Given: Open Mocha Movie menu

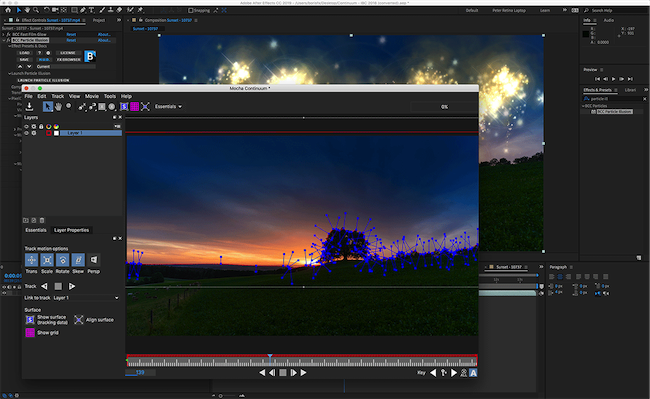Looking at the screenshot, I should point(92,96).
